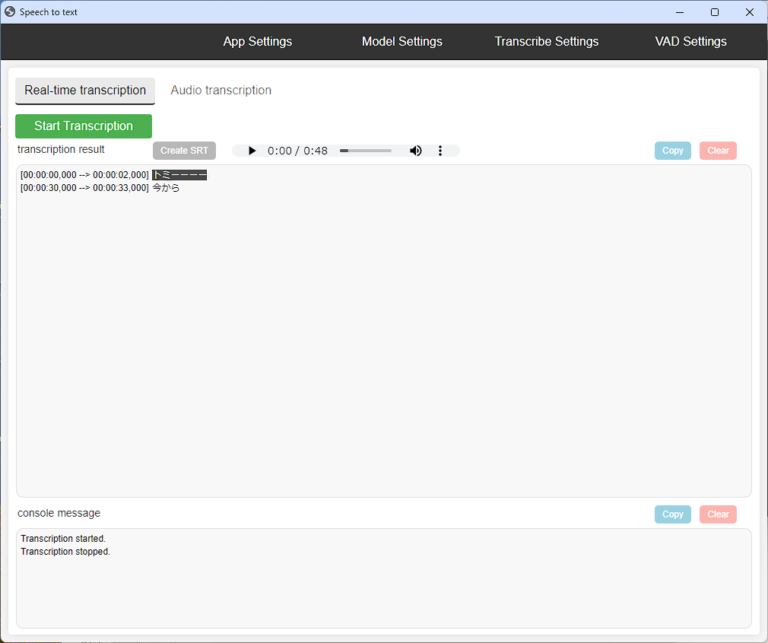
Task: Copy the console message text
Action: point(672,514)
